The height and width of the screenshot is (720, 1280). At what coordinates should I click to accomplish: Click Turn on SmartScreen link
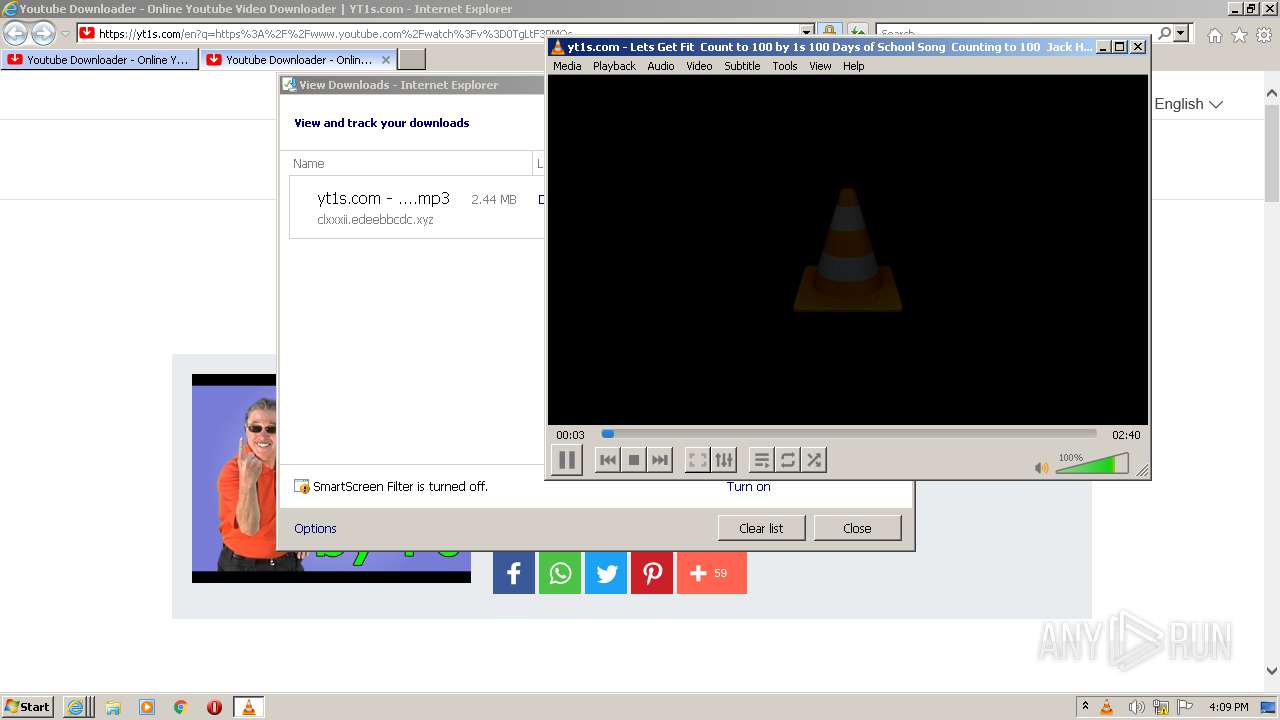[x=748, y=487]
